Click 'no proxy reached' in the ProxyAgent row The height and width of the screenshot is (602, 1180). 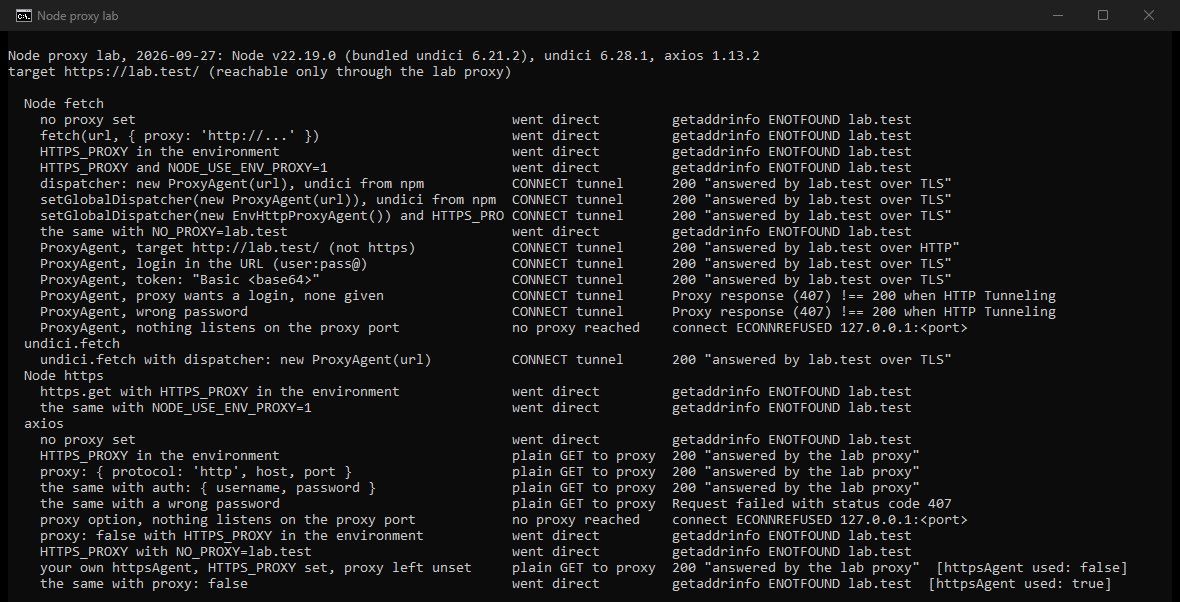click(x=576, y=327)
